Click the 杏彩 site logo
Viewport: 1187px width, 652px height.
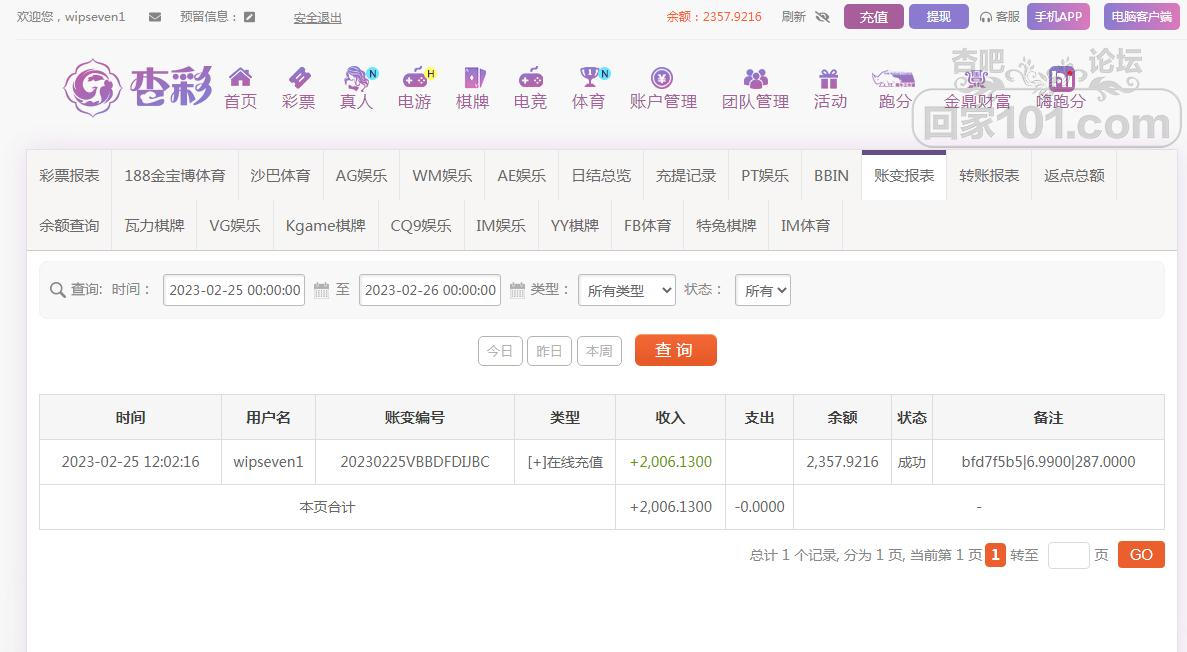[137, 88]
